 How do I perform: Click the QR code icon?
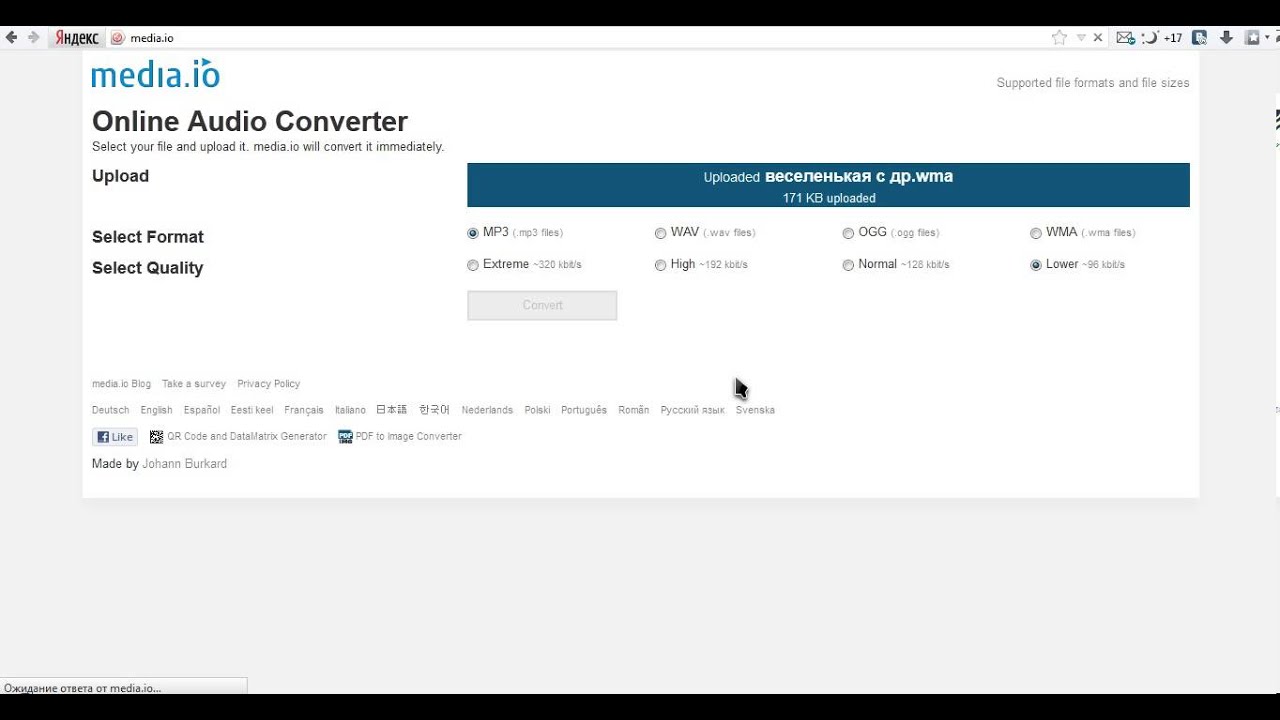coord(156,437)
